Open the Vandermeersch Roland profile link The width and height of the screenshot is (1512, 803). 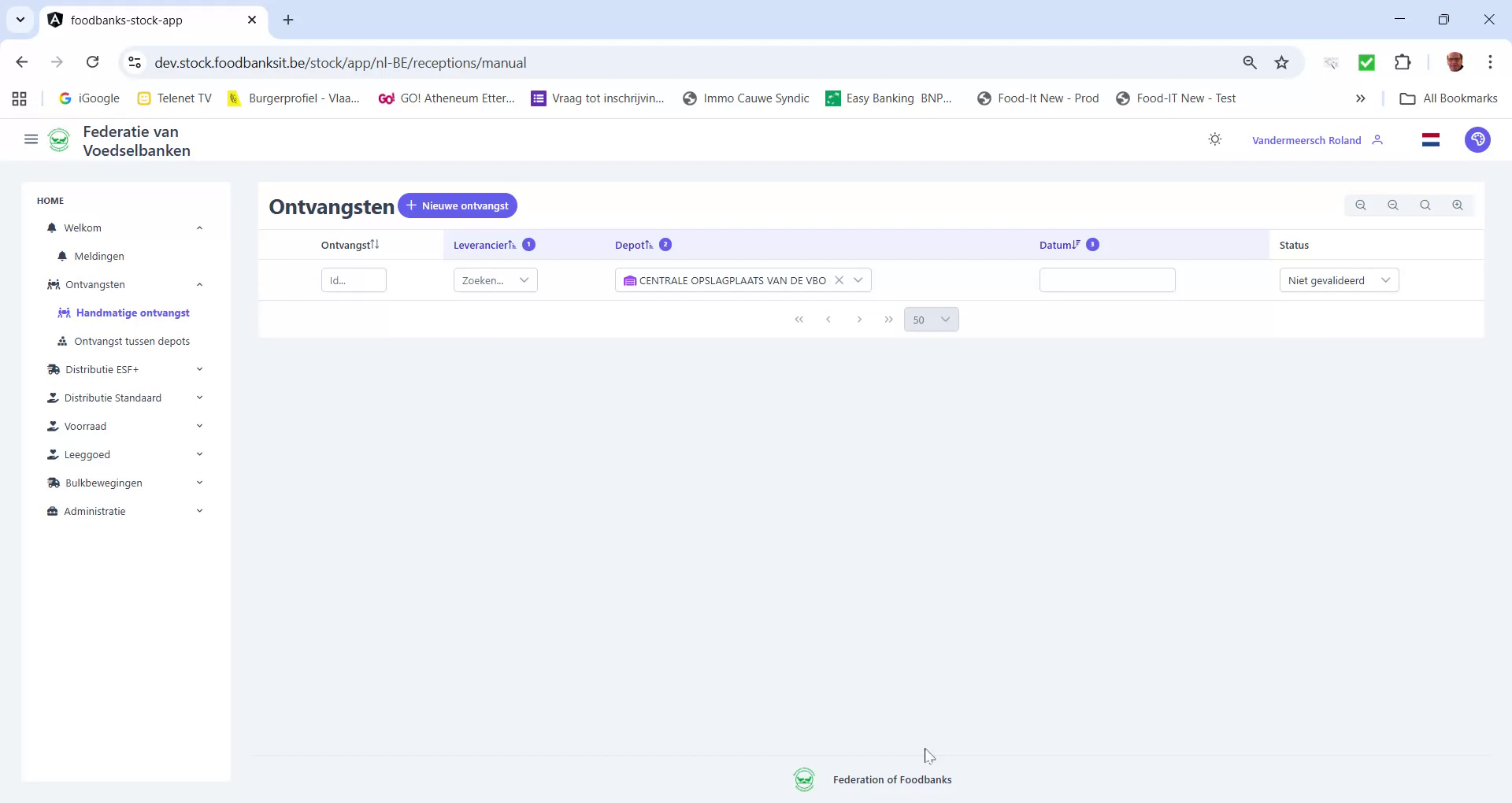pyautogui.click(x=1306, y=139)
